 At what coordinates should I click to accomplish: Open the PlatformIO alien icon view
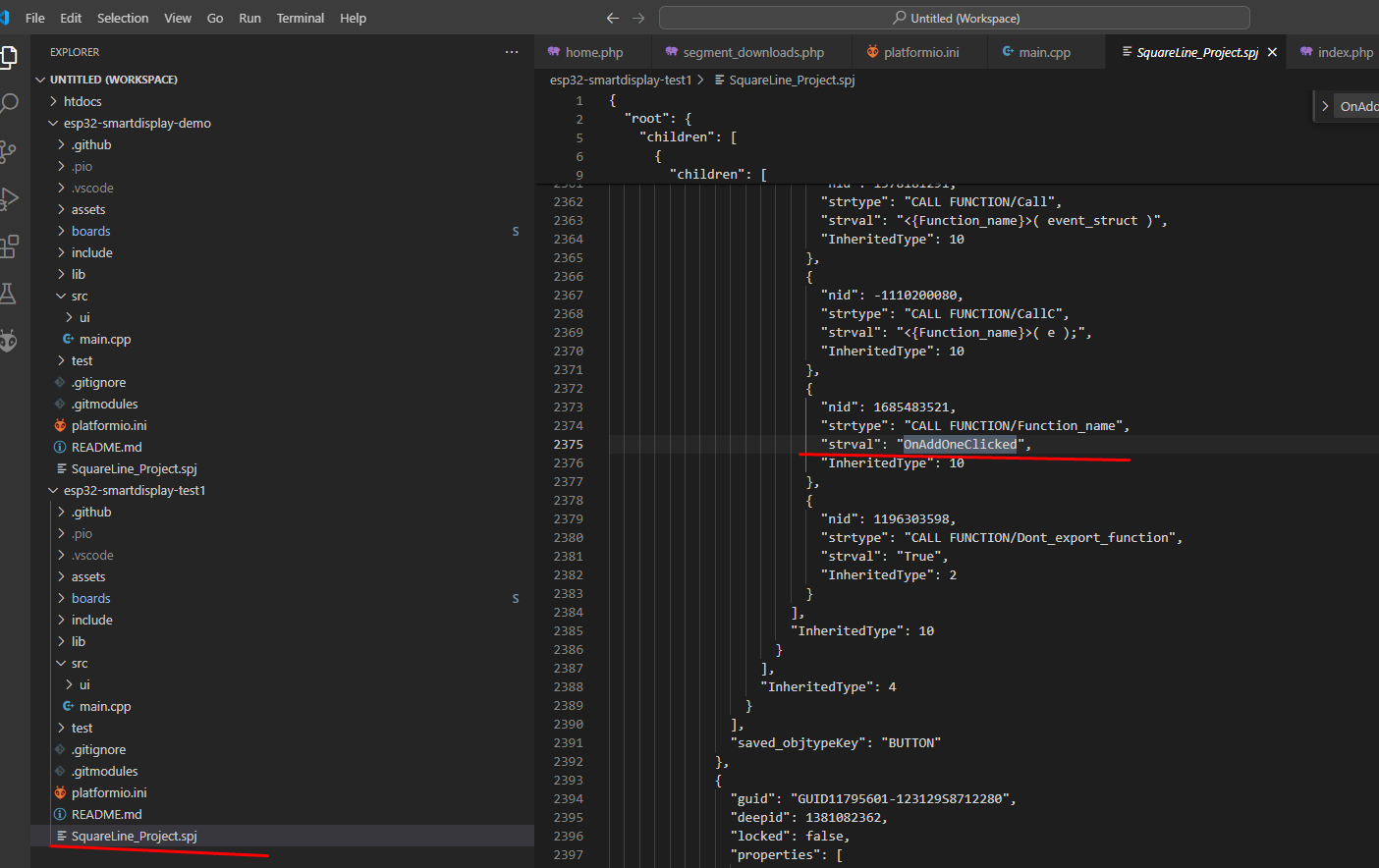tap(8, 340)
